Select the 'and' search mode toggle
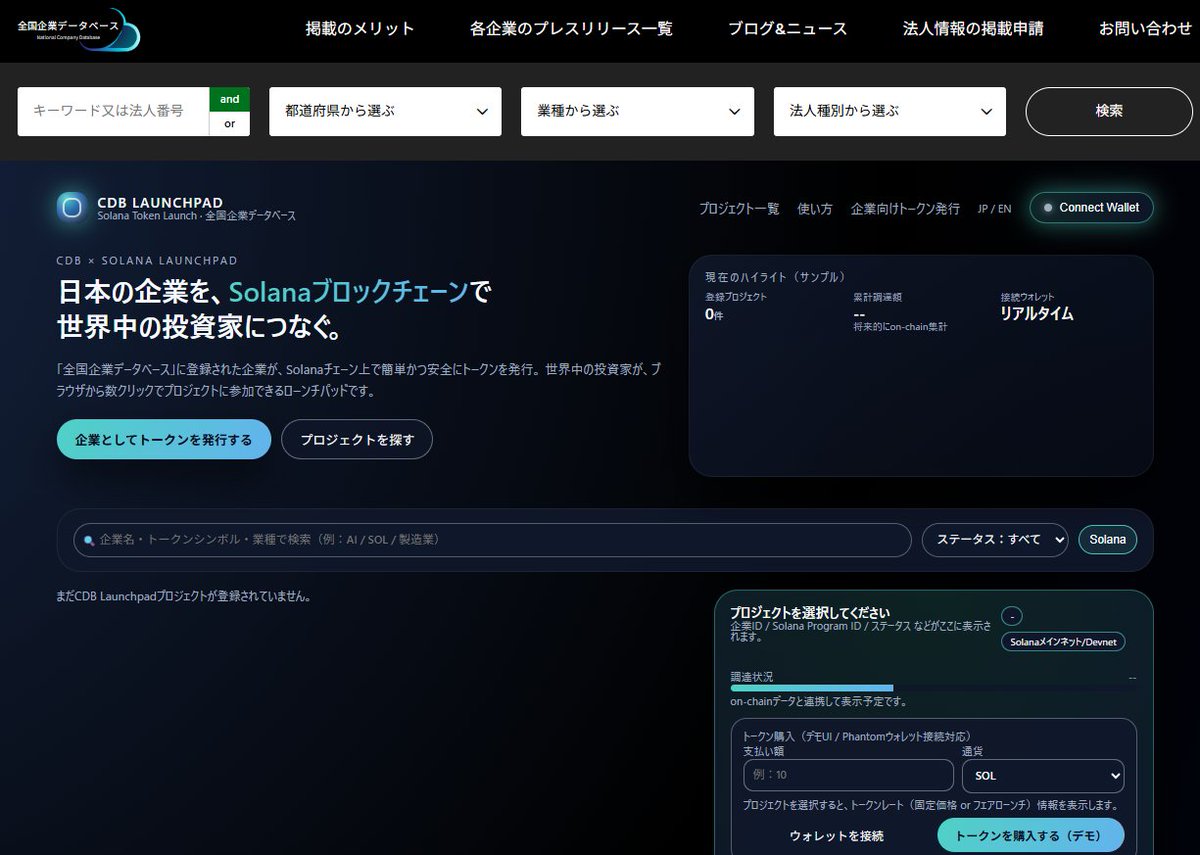 [x=230, y=99]
